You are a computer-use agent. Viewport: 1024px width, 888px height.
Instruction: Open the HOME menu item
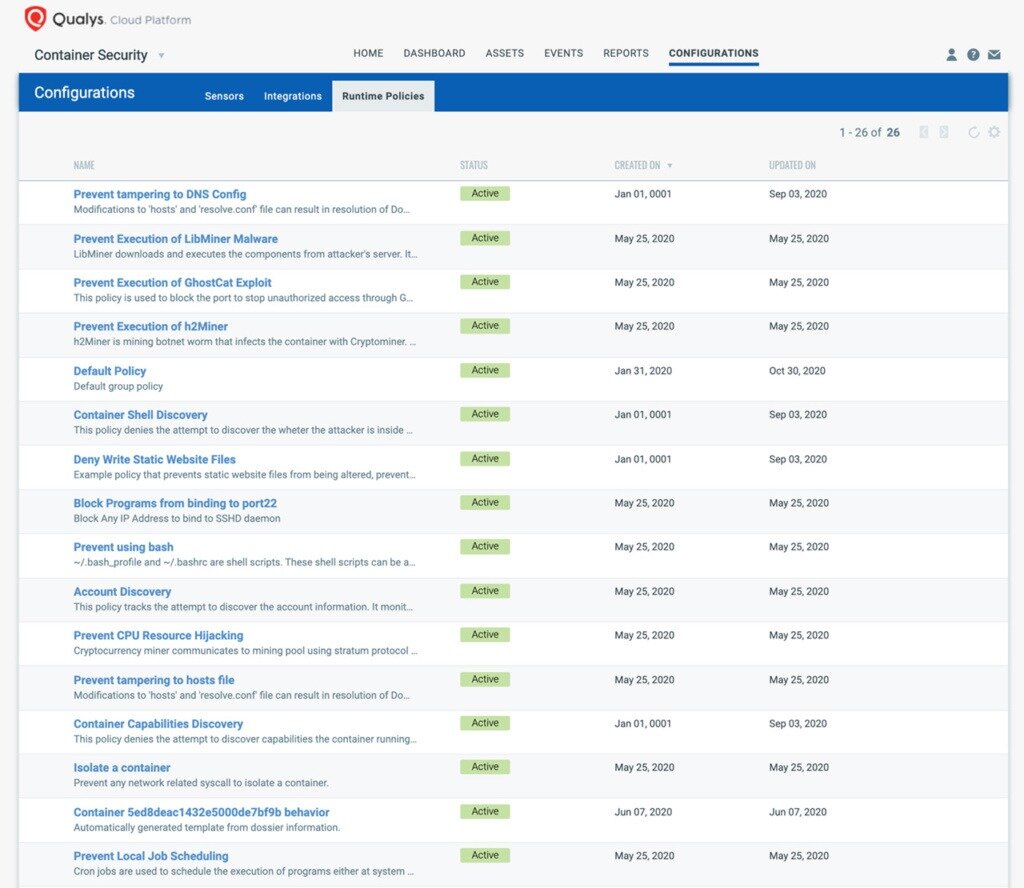(368, 53)
